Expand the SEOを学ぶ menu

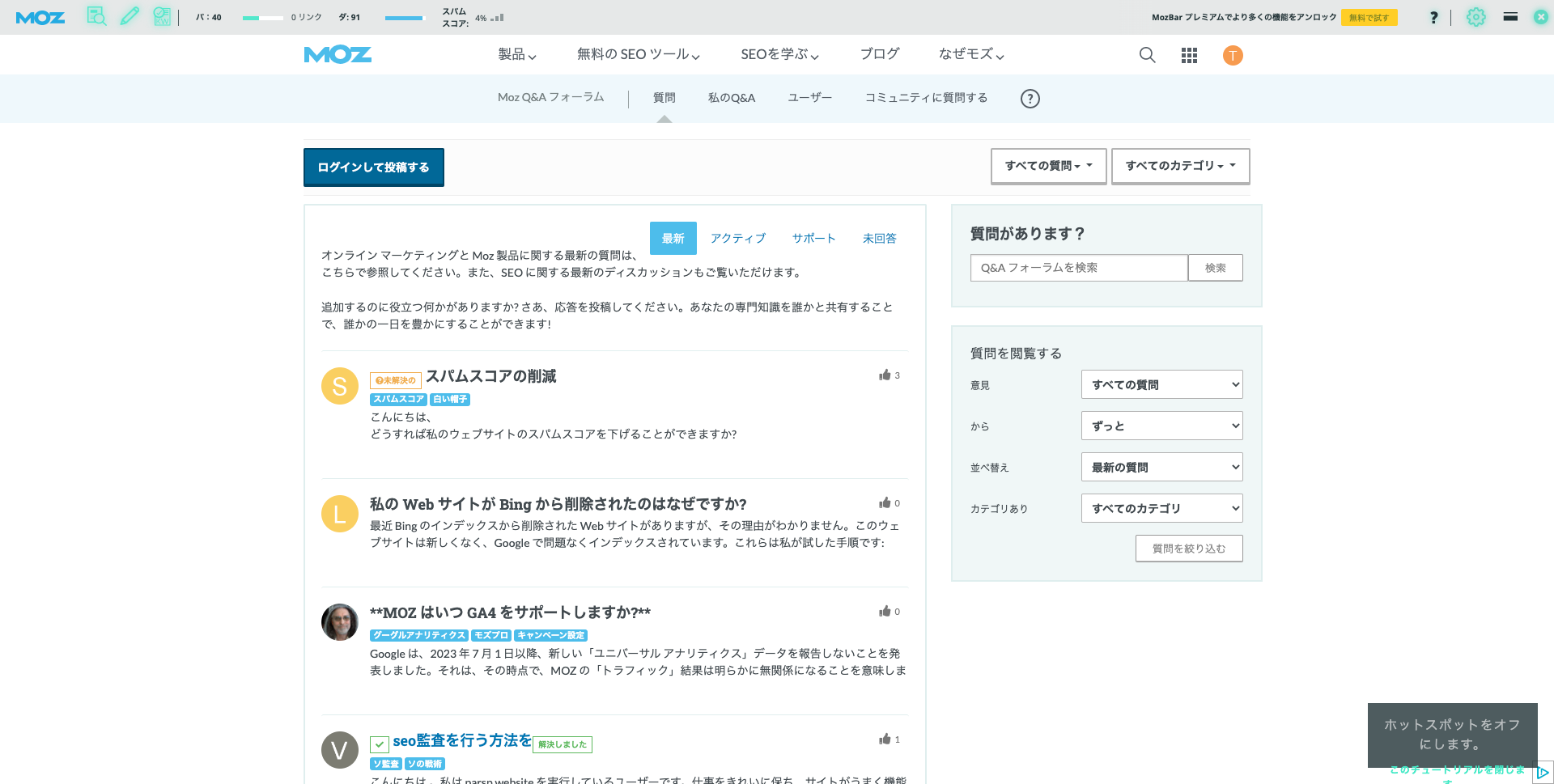780,54
